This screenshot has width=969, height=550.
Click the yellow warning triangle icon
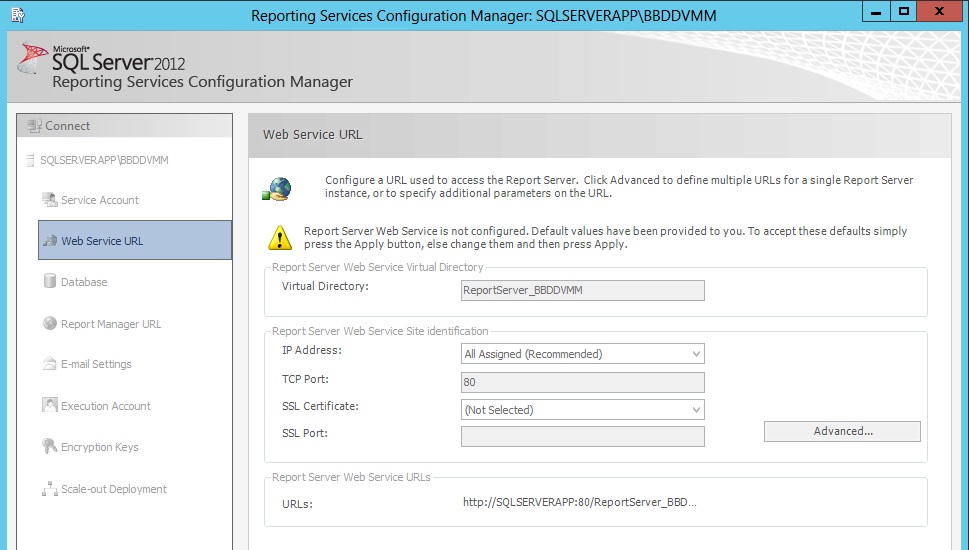(279, 238)
